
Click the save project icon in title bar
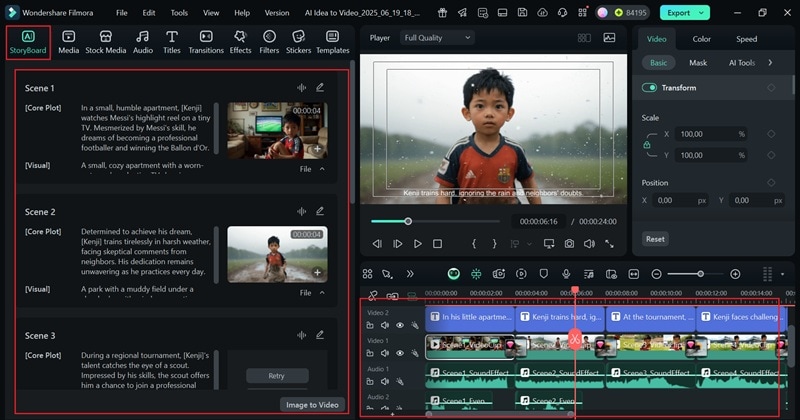522,13
